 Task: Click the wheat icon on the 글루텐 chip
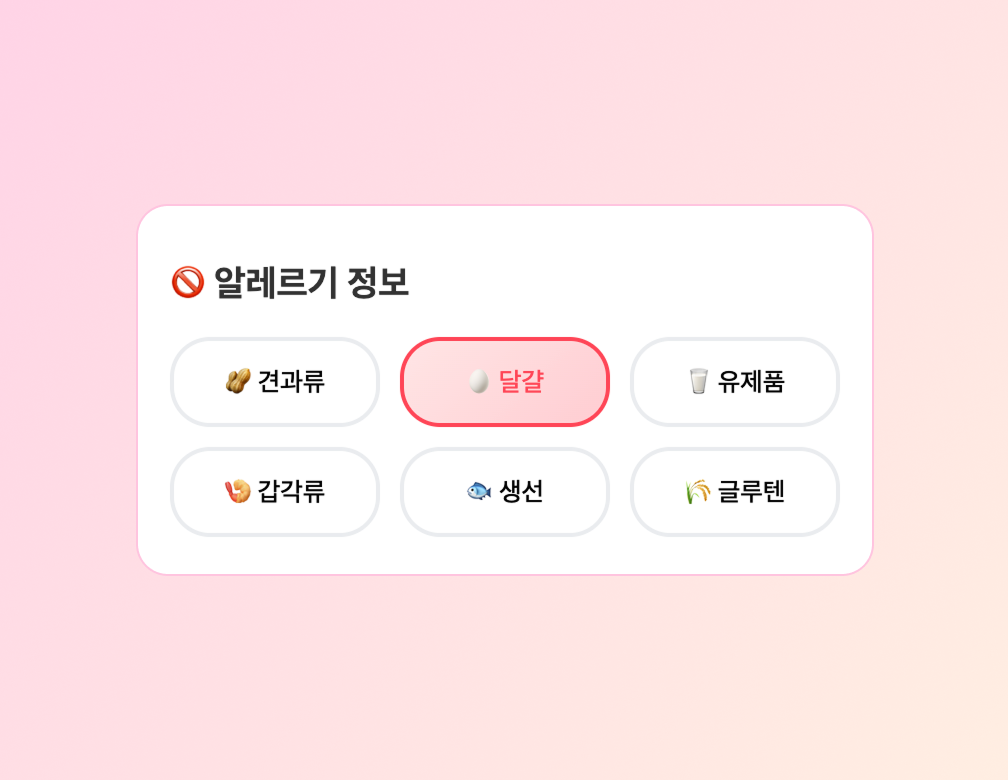click(698, 492)
